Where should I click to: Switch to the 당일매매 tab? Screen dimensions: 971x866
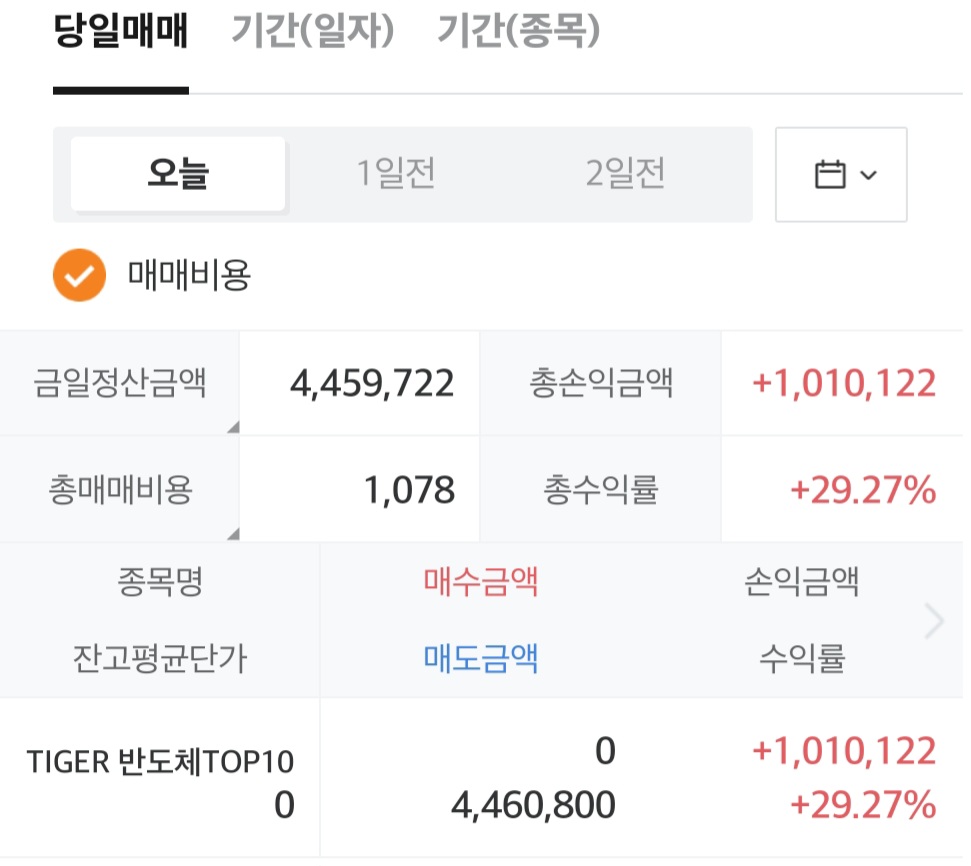coord(120,33)
